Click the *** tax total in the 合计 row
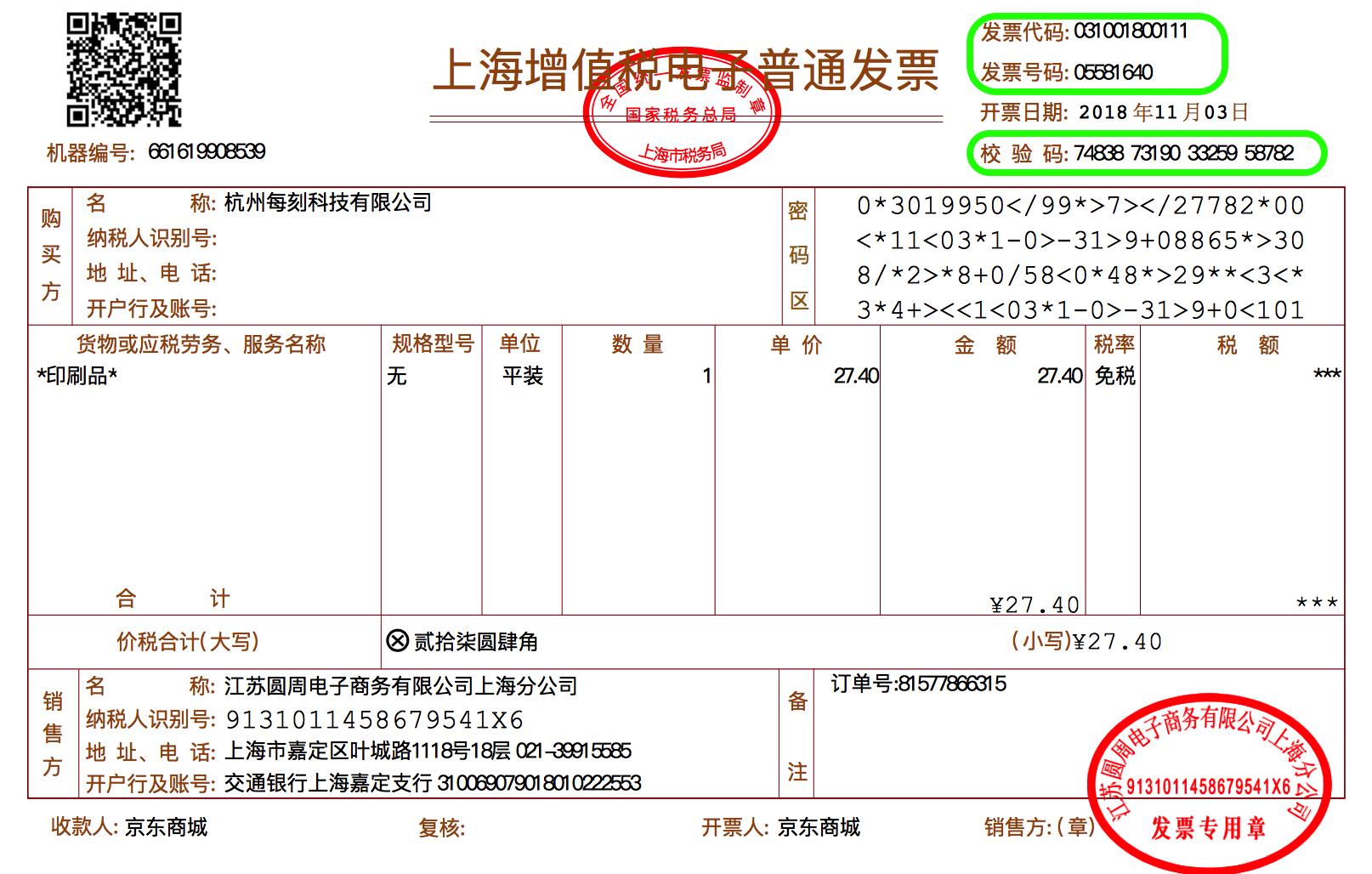Image resolution: width=1372 pixels, height=874 pixels. point(1317,603)
